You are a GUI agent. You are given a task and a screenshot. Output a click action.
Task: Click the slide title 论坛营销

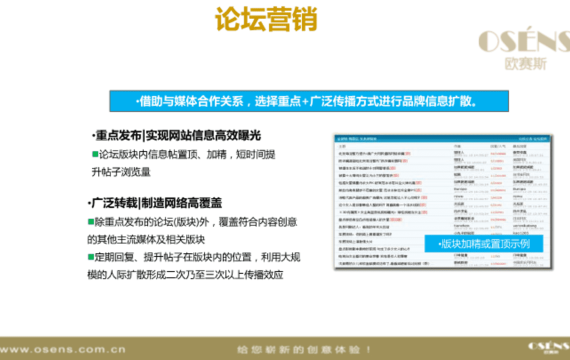pyautogui.click(x=266, y=19)
